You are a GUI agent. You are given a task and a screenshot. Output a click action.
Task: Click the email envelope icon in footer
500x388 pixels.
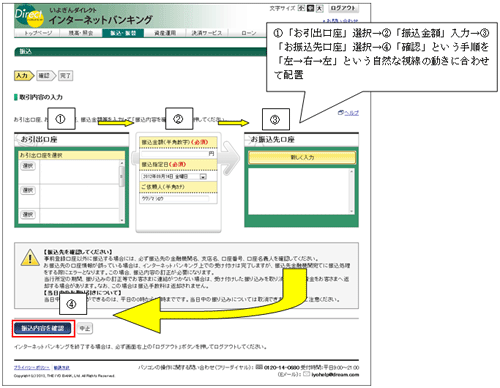[306, 374]
